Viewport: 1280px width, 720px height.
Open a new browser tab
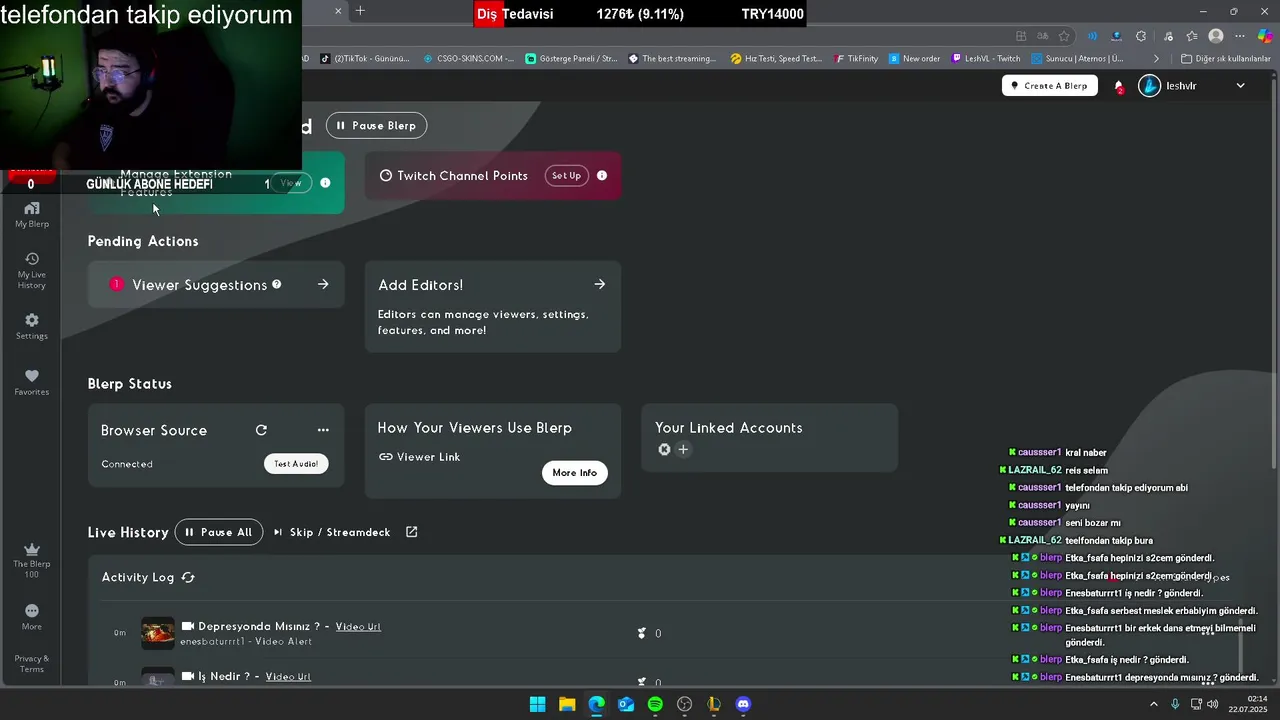tap(360, 11)
